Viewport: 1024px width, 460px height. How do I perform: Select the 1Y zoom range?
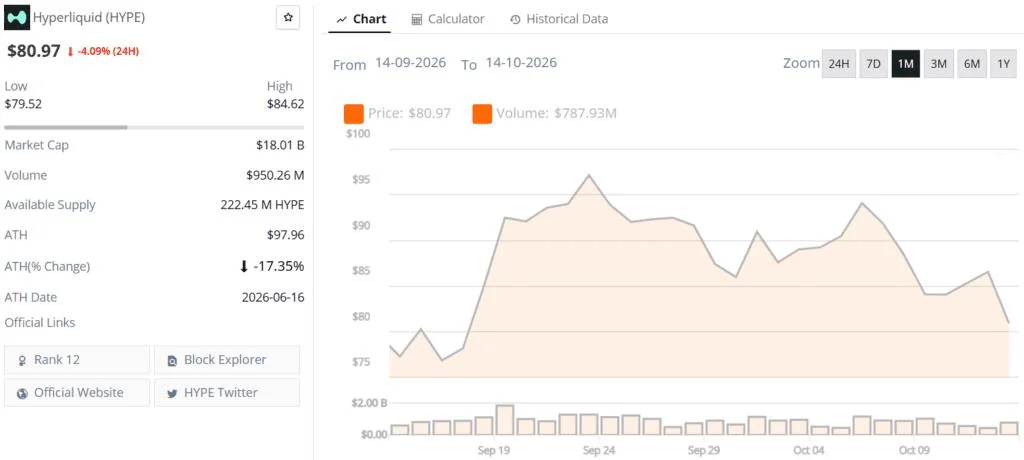pyautogui.click(x=1004, y=63)
